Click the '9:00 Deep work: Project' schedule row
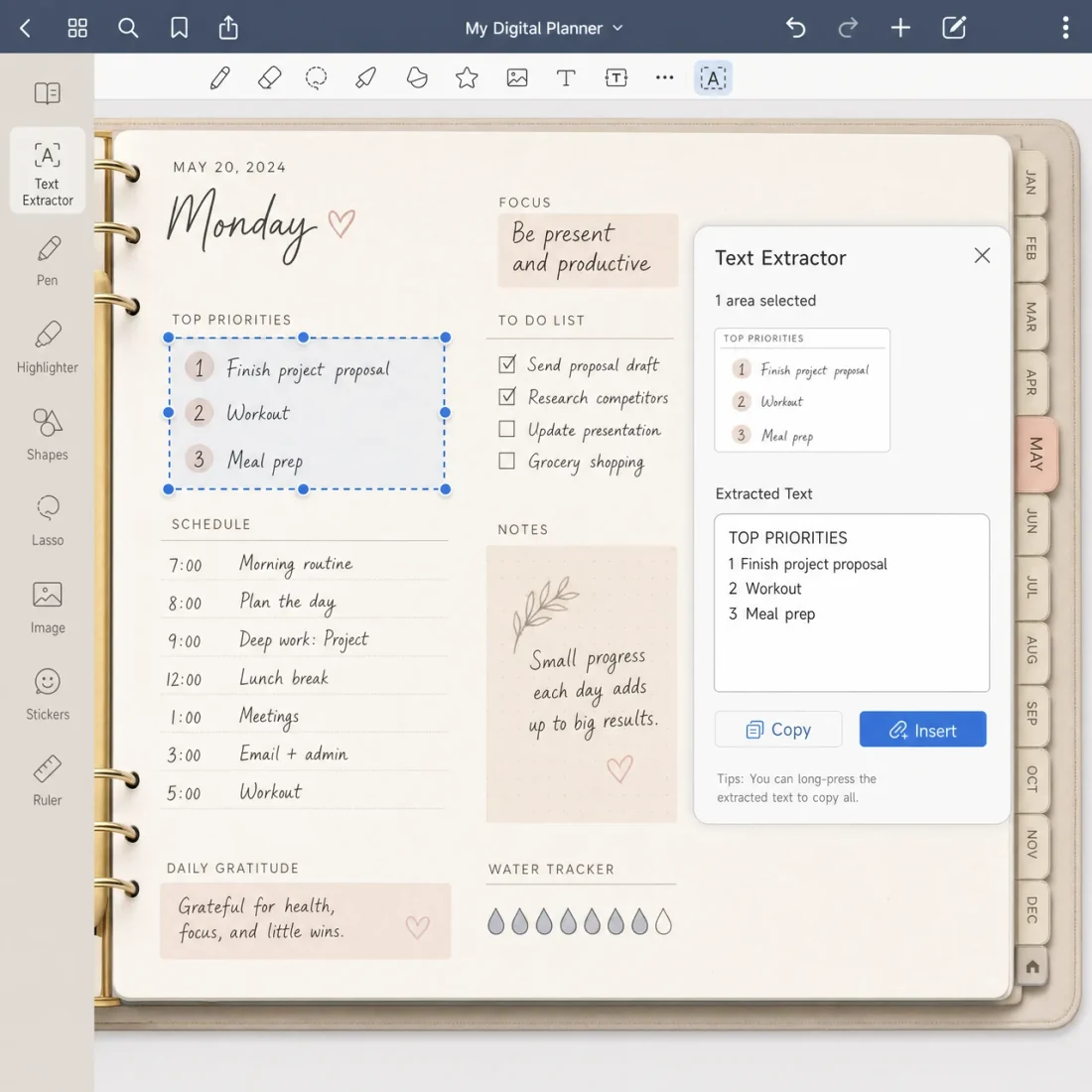 (x=304, y=640)
